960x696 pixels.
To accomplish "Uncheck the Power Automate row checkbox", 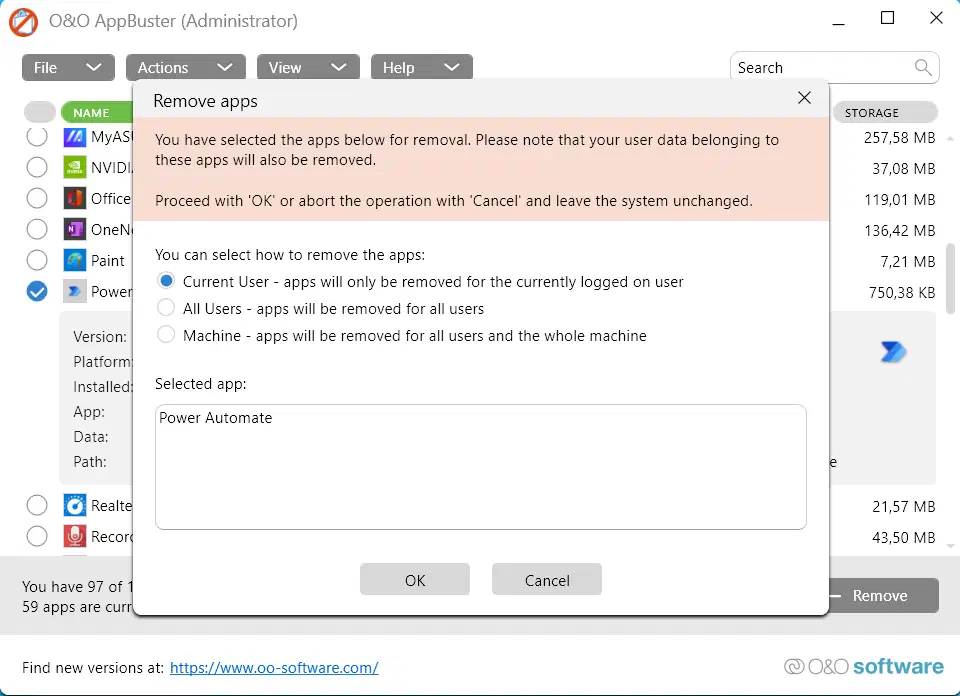I will click(x=37, y=291).
